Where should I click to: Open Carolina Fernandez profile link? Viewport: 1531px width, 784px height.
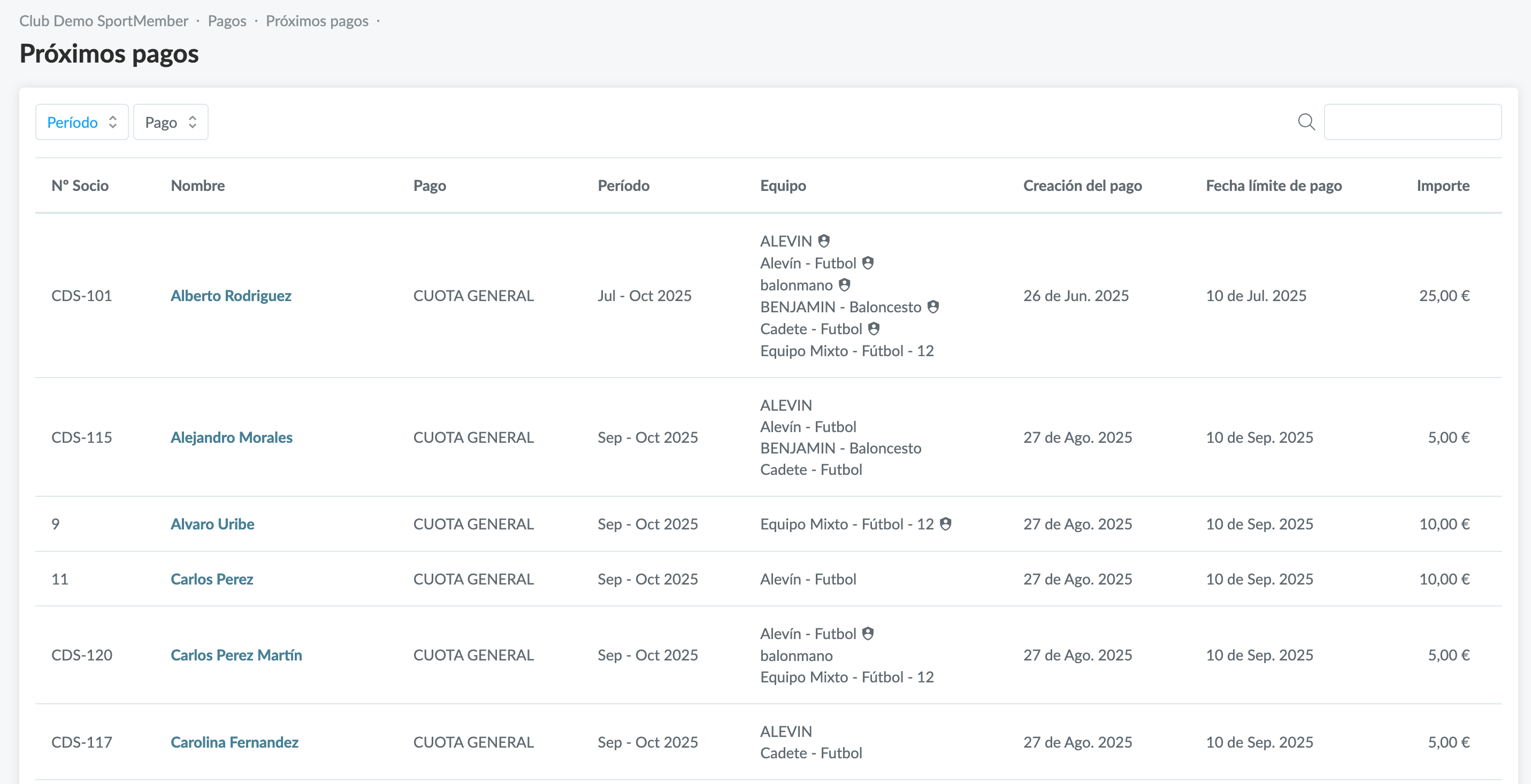[234, 742]
